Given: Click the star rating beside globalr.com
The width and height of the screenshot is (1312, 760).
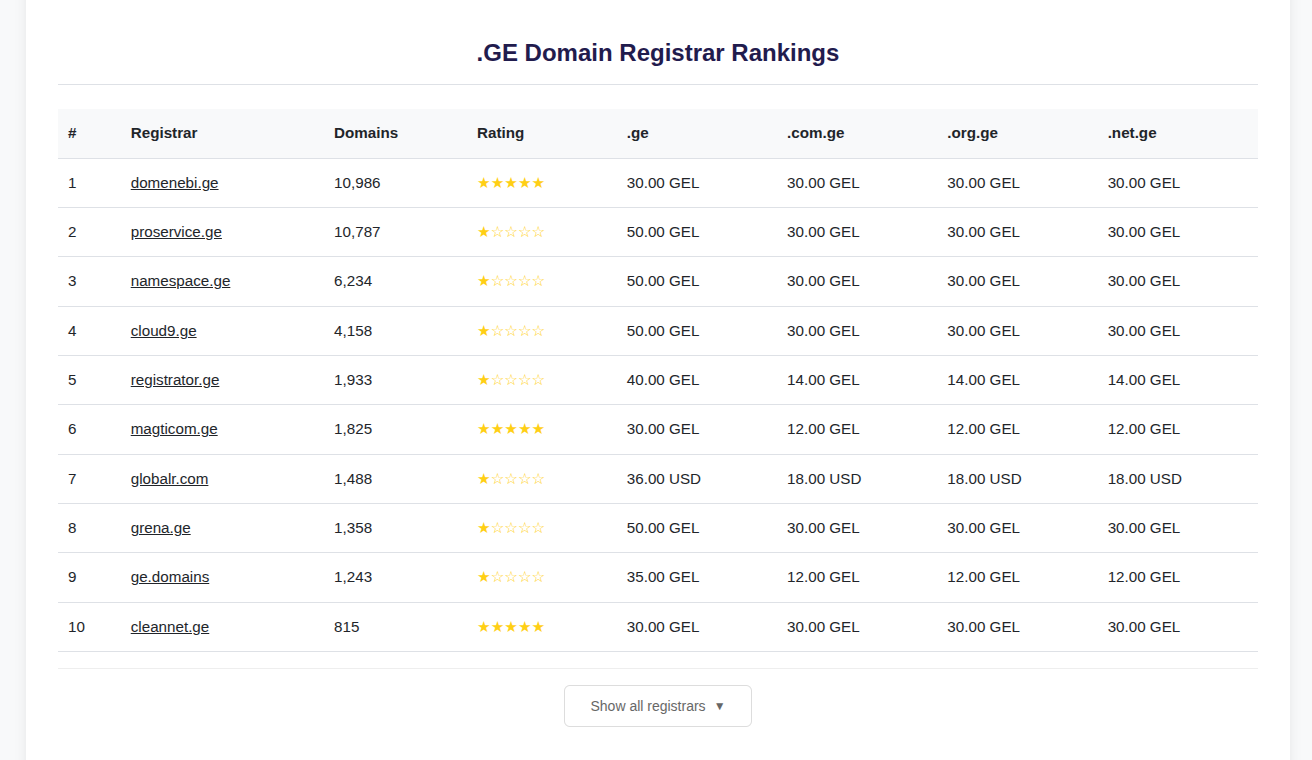Looking at the screenshot, I should [511, 478].
